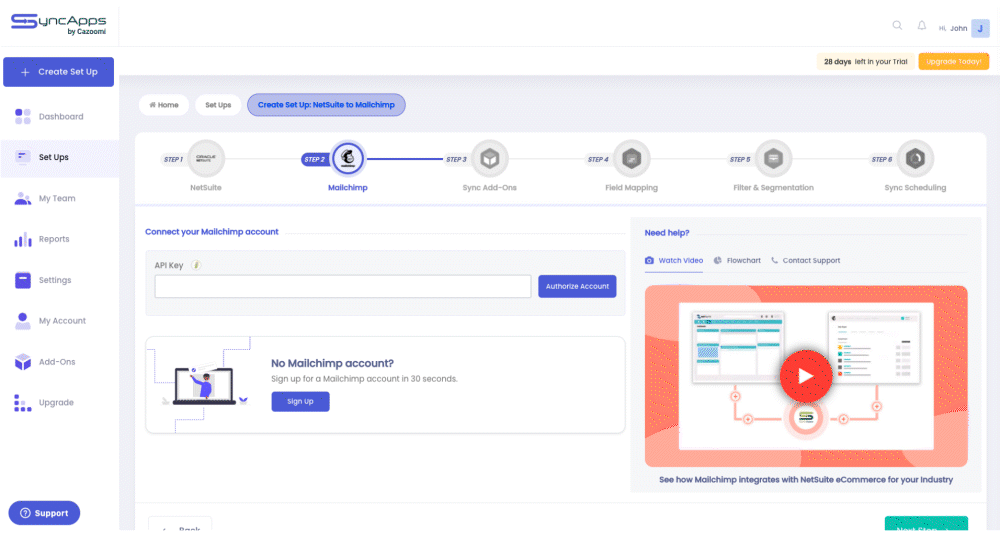Click 'Connect your Mailchimp account' heading
The image size is (1000, 542).
click(x=212, y=232)
